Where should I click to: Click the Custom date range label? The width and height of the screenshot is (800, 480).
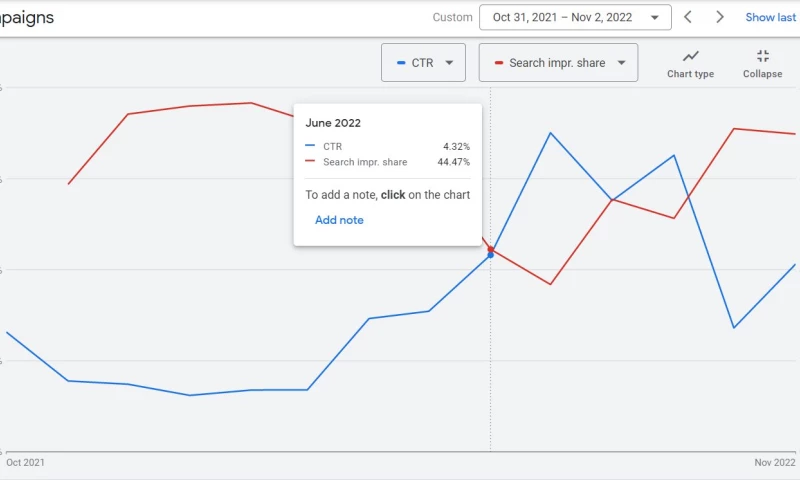(452, 17)
